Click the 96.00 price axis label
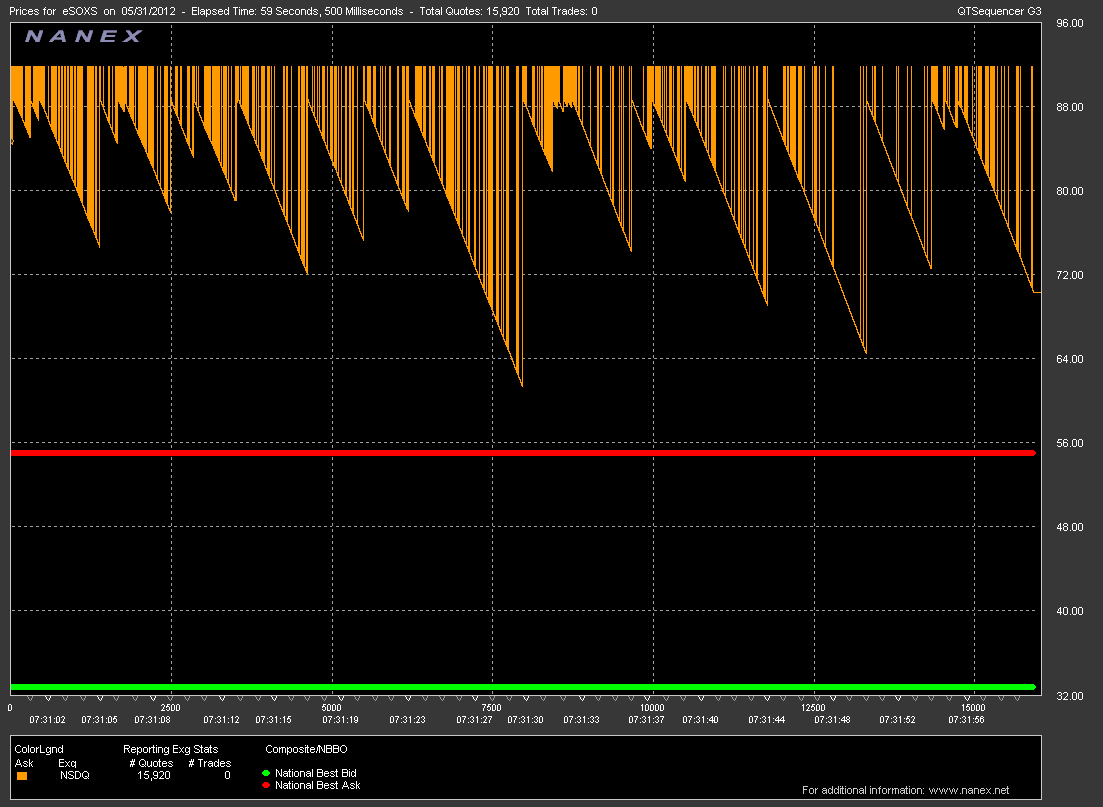The height and width of the screenshot is (807, 1103). click(1070, 23)
